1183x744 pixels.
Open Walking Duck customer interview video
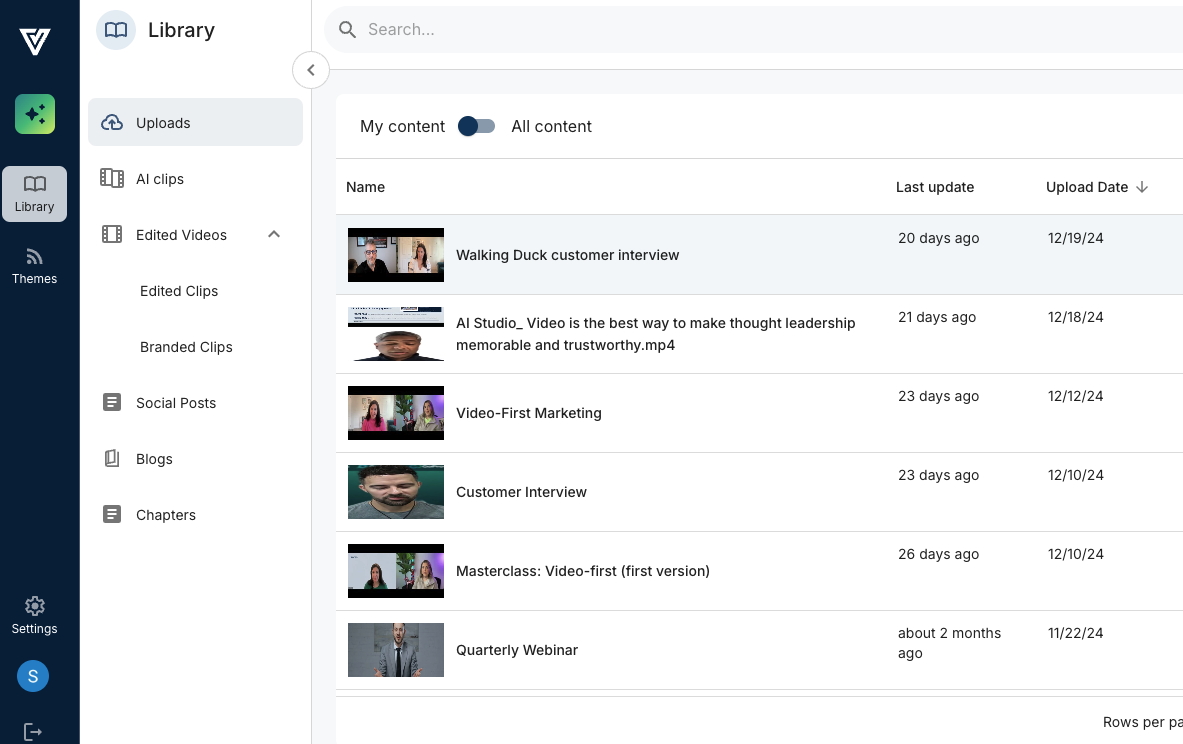pos(567,255)
